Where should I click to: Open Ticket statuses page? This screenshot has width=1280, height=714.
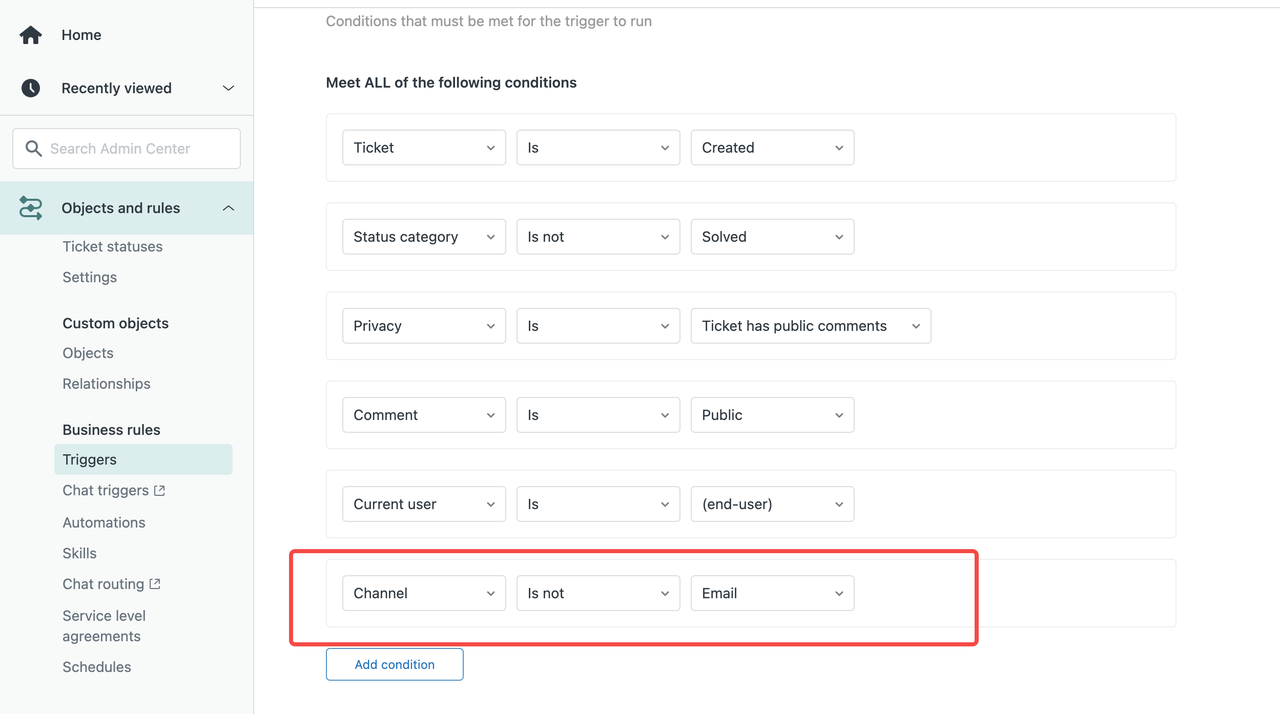click(112, 246)
